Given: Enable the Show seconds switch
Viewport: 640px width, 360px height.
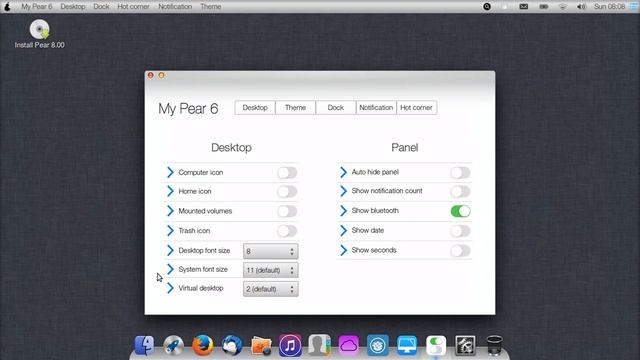Looking at the screenshot, I should (460, 251).
